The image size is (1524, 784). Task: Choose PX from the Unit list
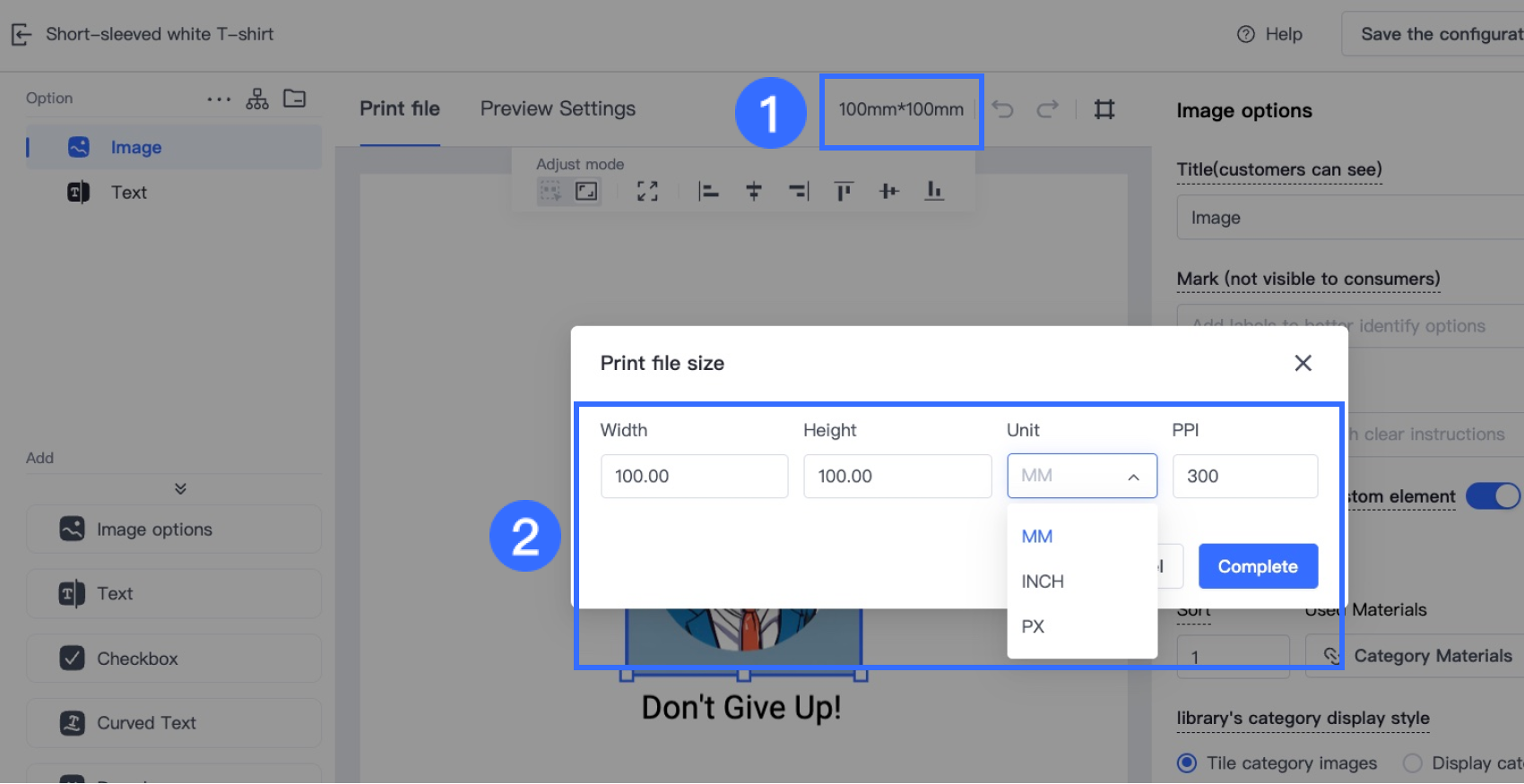1082,626
